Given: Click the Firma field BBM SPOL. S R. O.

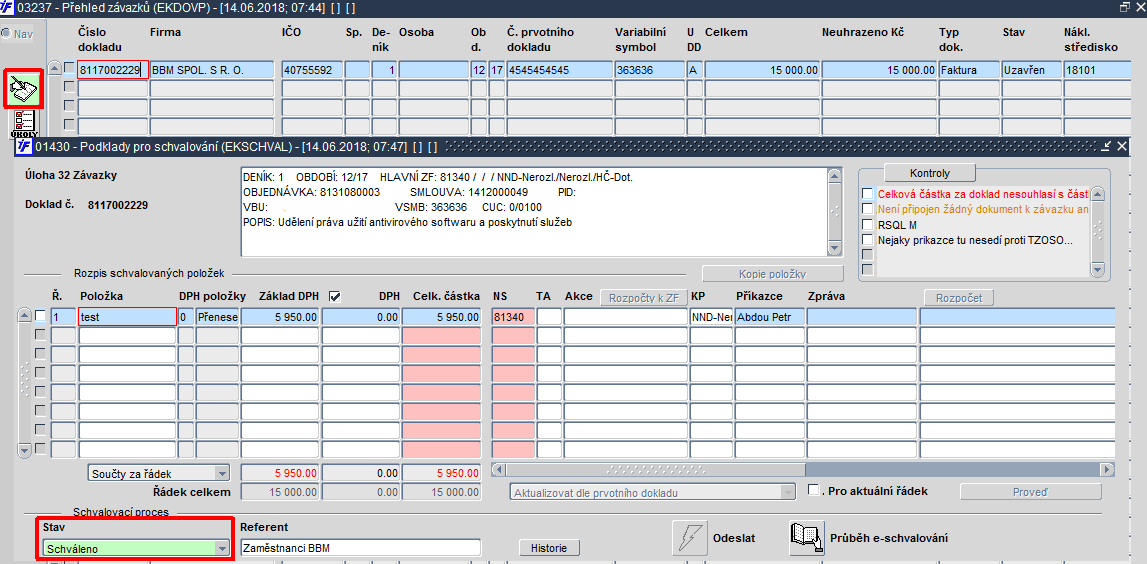Looking at the screenshot, I should (211, 70).
